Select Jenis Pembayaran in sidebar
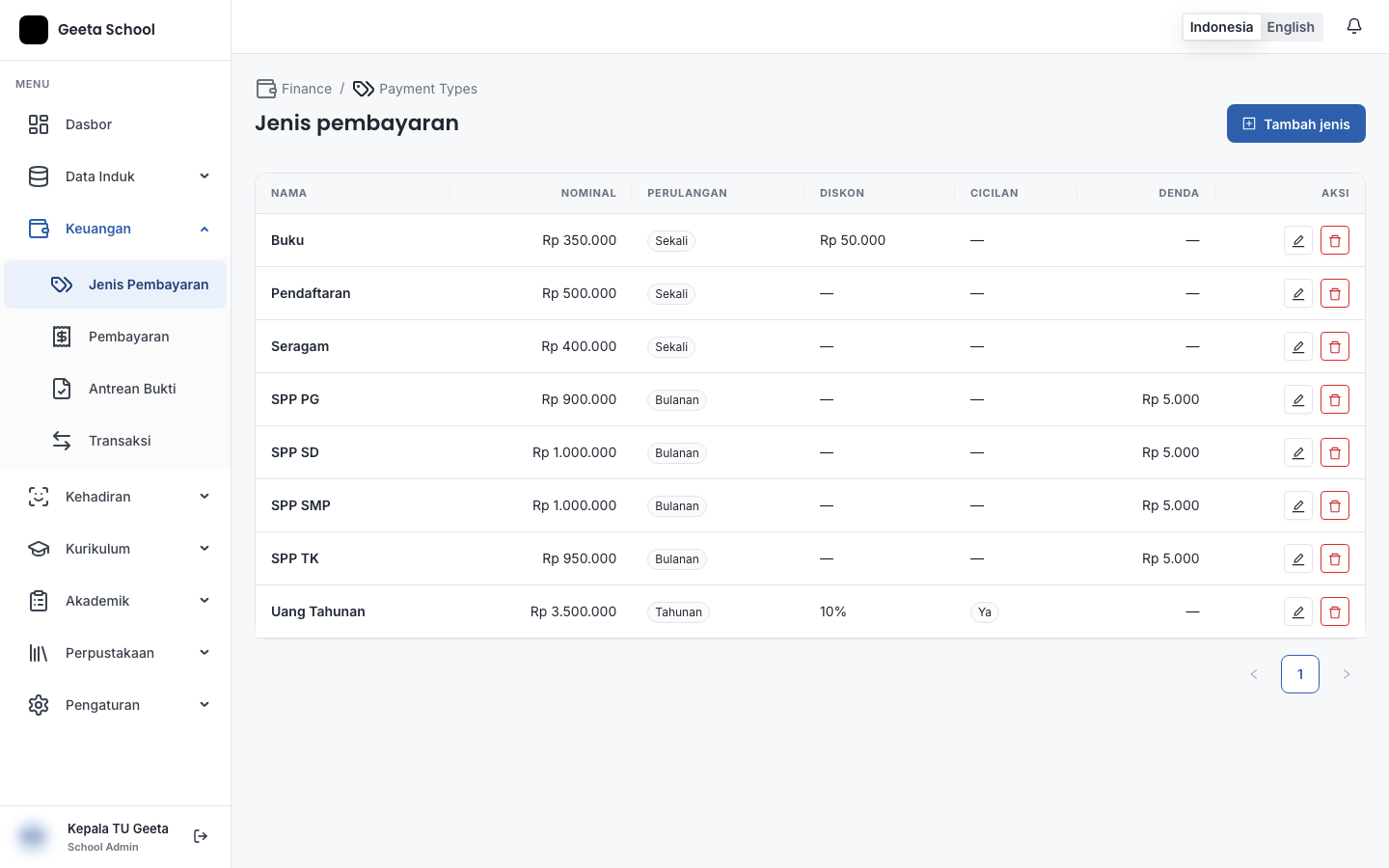Image resolution: width=1389 pixels, height=868 pixels. [116, 285]
